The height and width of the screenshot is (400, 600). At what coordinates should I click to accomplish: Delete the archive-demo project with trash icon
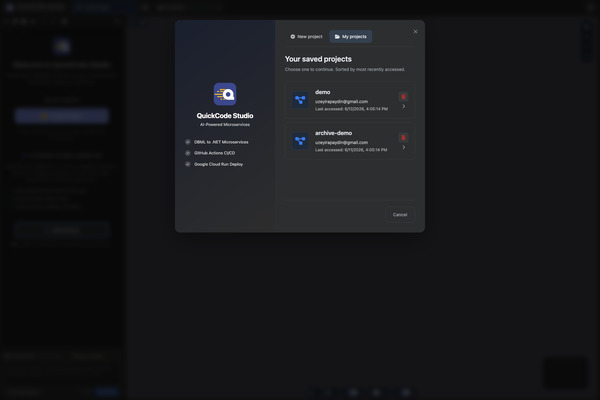pyautogui.click(x=403, y=138)
